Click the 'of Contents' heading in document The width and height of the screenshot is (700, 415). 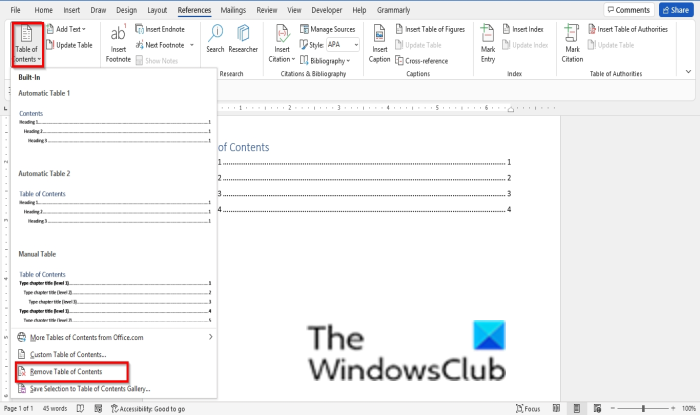(244, 147)
